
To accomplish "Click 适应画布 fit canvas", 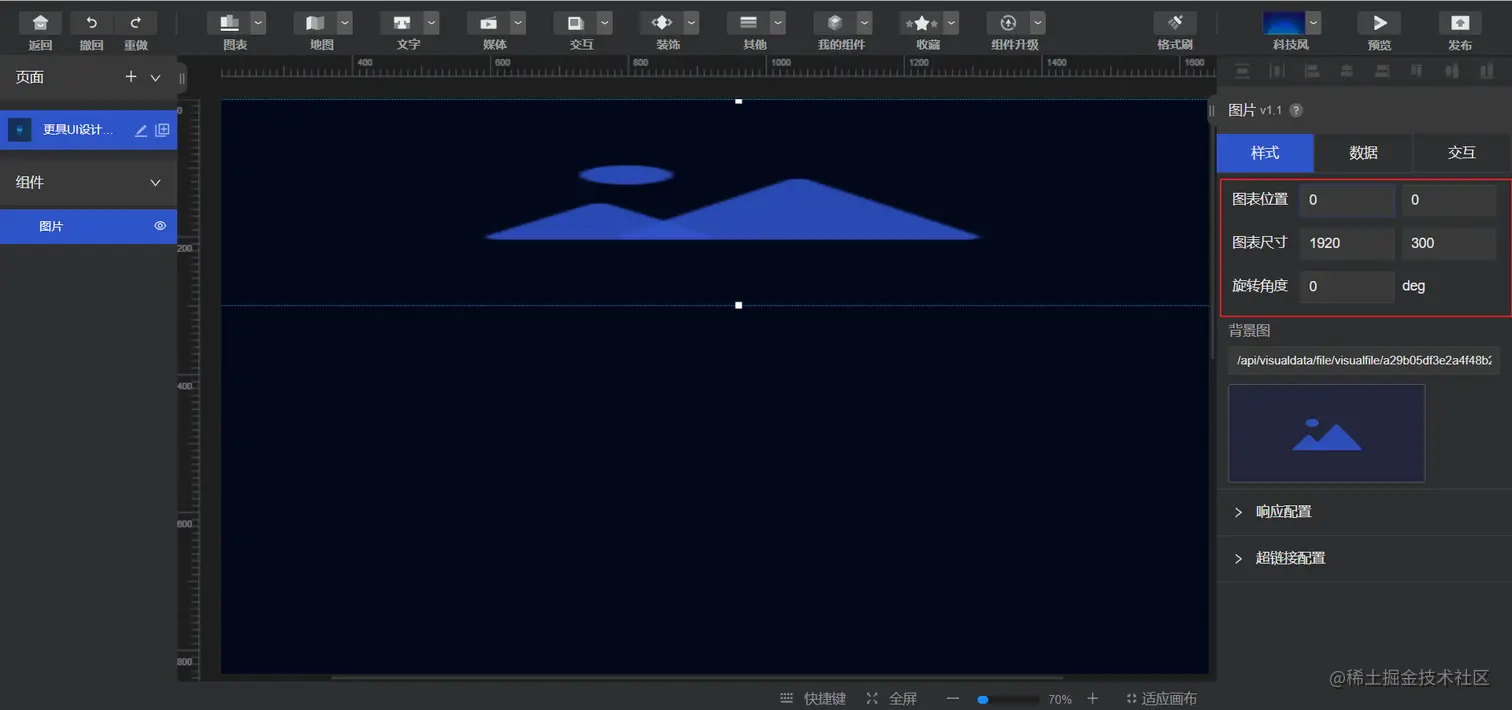I will coord(1161,699).
